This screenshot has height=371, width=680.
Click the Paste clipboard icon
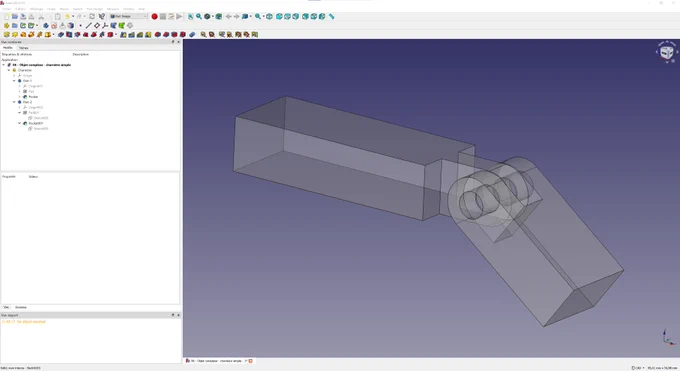58,16
